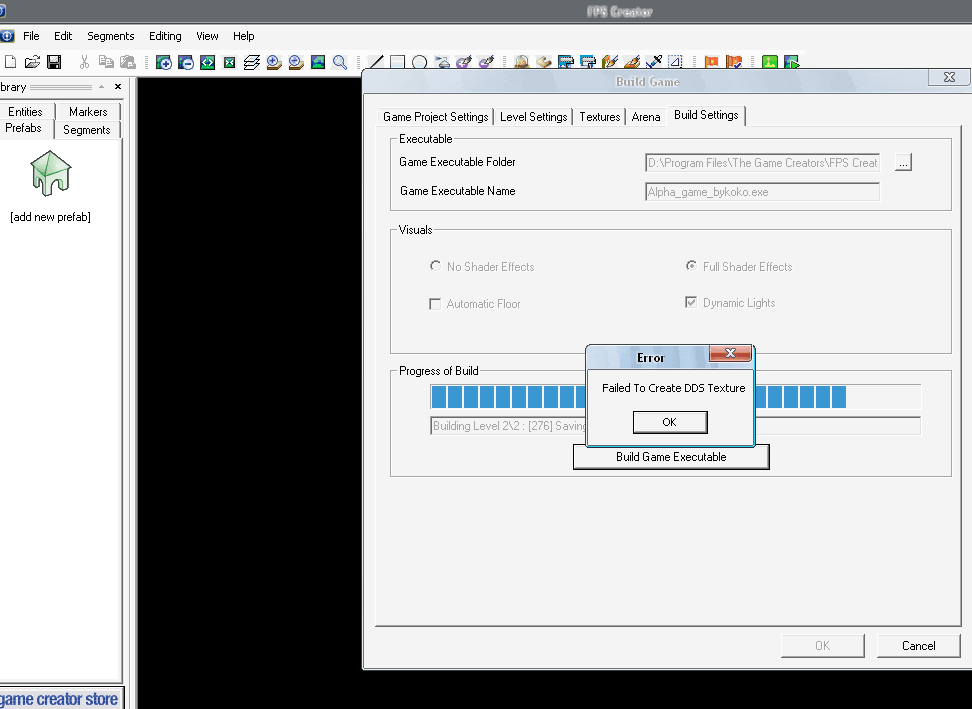Select the circle drawing tool
Image resolution: width=972 pixels, height=709 pixels.
click(420, 62)
